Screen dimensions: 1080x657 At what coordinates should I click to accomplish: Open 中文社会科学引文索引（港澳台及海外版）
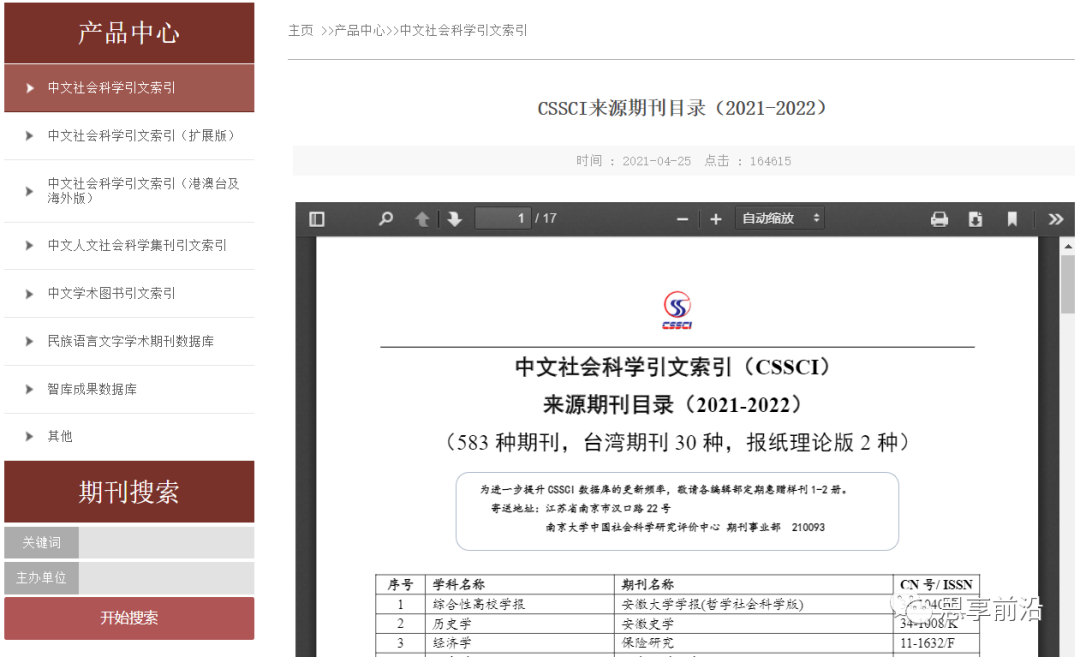(x=143, y=191)
